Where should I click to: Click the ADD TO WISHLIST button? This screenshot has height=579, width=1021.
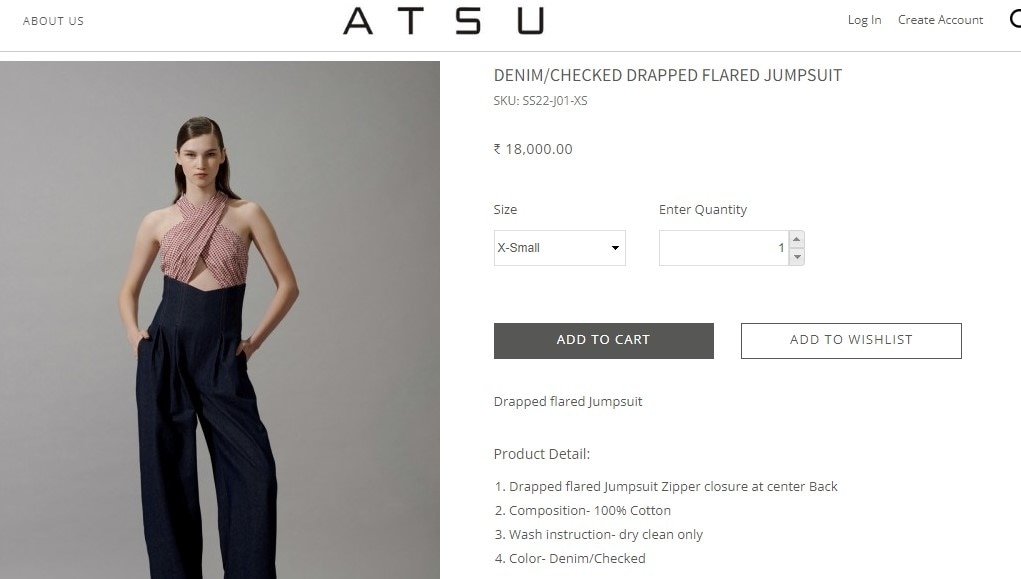tap(851, 341)
